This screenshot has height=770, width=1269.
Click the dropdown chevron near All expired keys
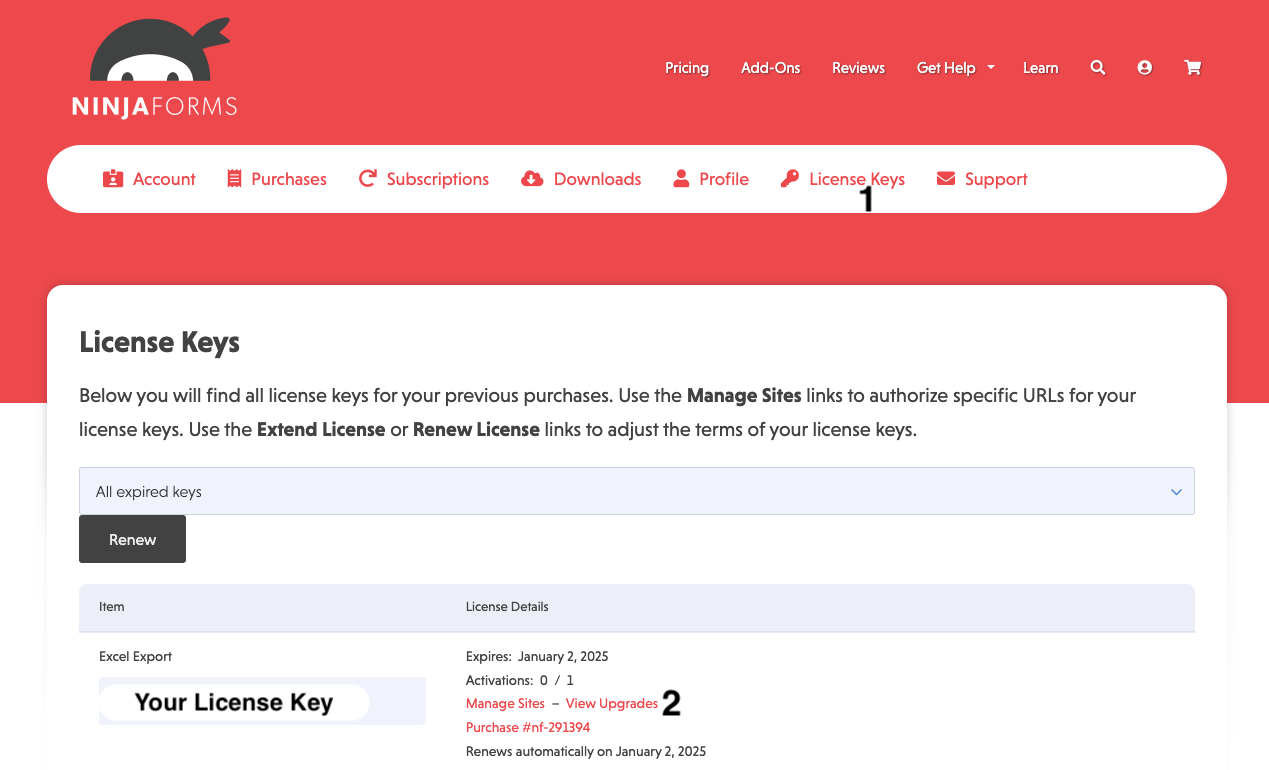click(1176, 491)
